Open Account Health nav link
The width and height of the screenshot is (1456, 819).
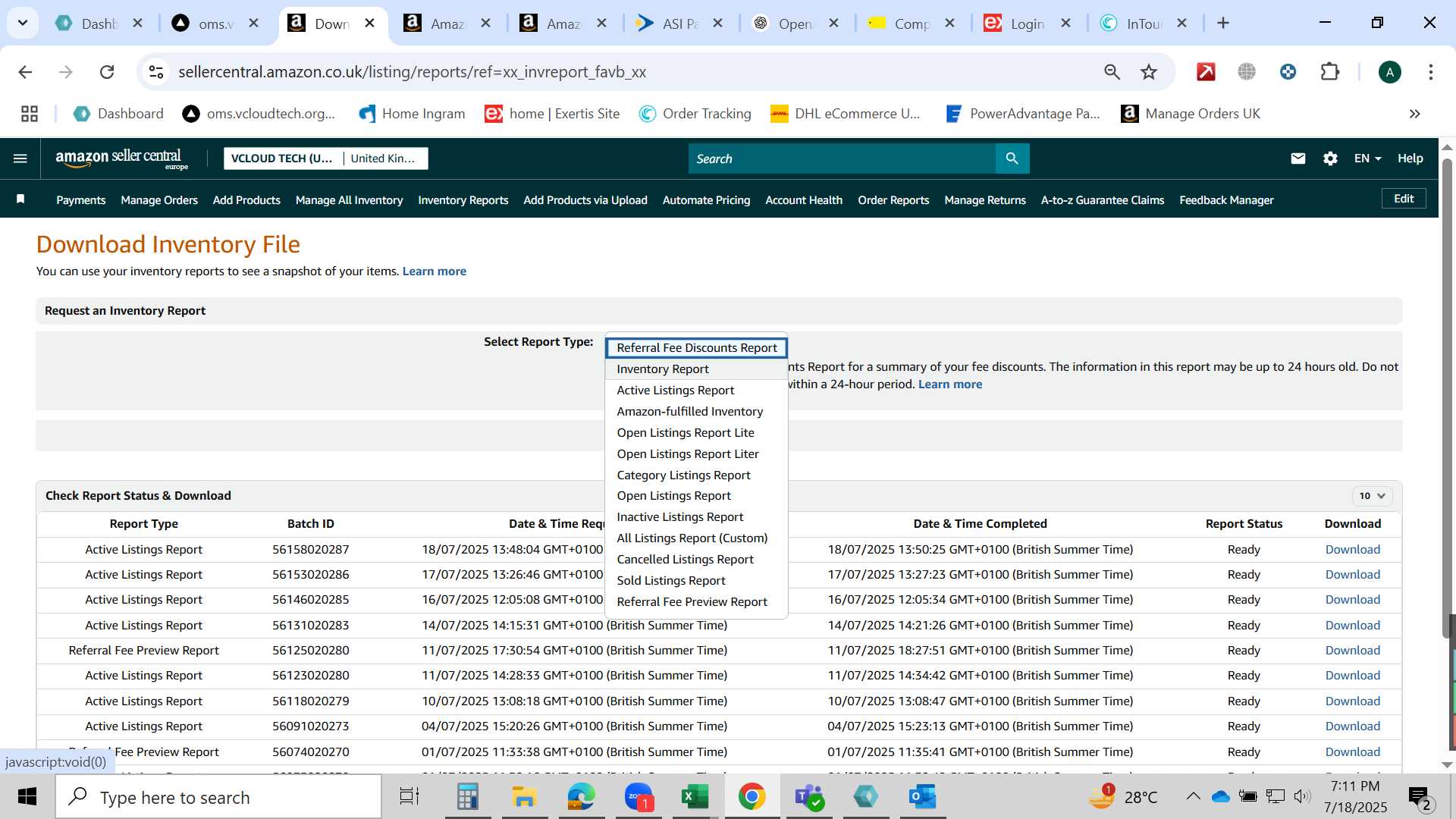point(803,200)
